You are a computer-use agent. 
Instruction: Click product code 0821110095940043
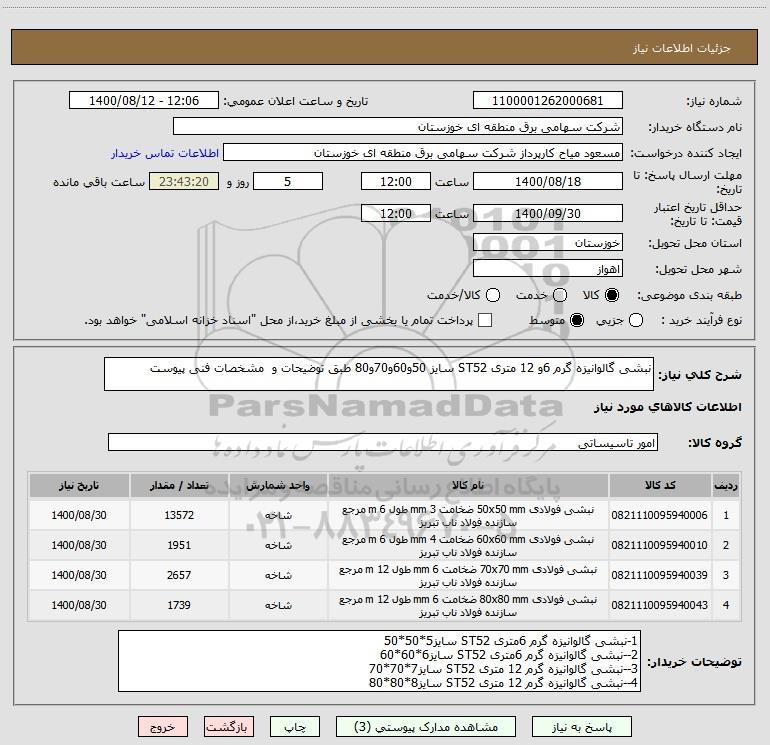click(660, 605)
